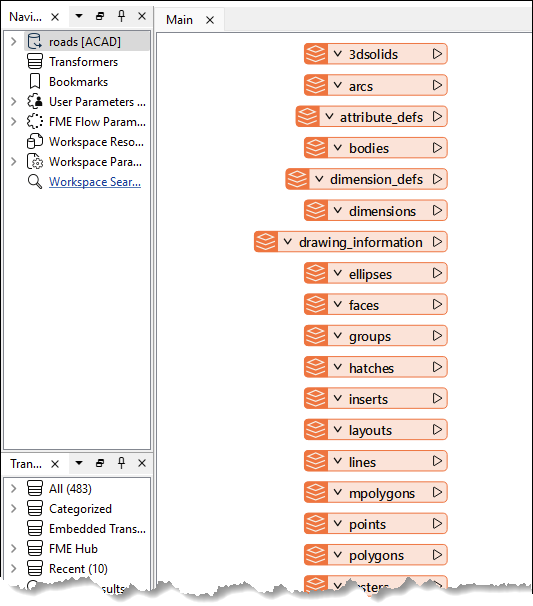This screenshot has height=606, width=533.
Task: Switch to the Main canvas tab
Action: click(x=179, y=20)
